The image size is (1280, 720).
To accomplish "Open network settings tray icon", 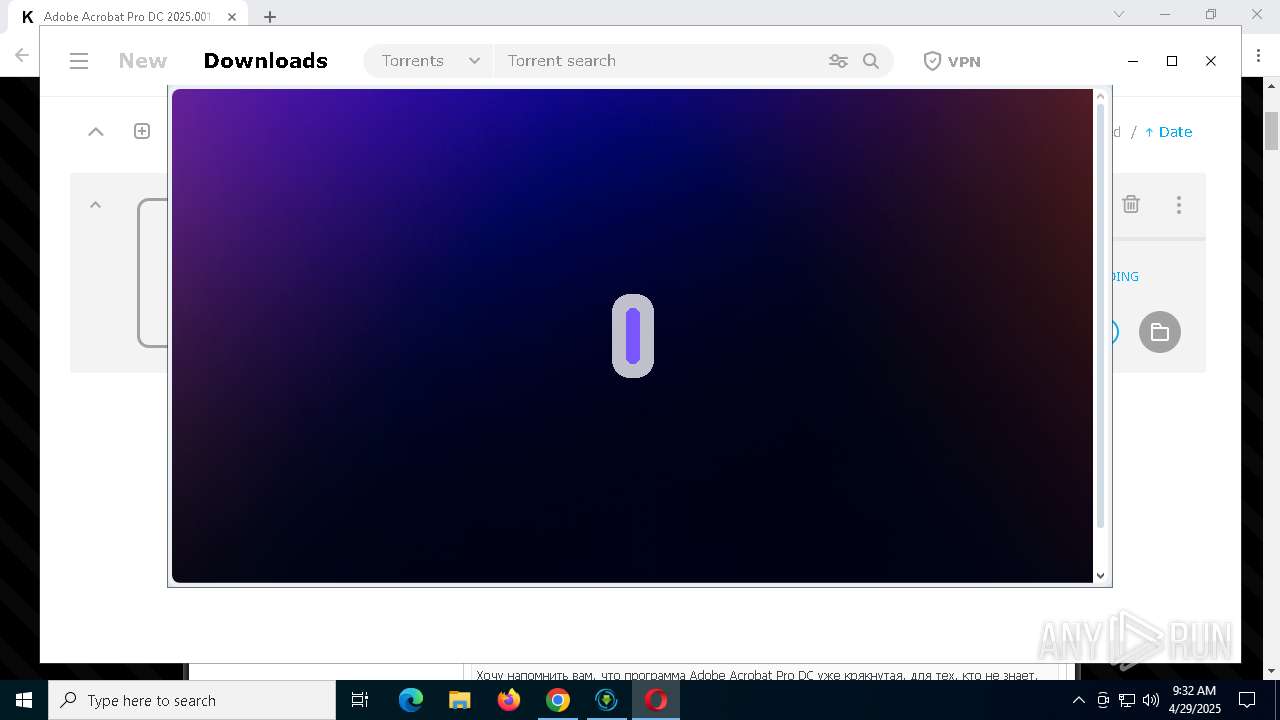I will (1127, 700).
